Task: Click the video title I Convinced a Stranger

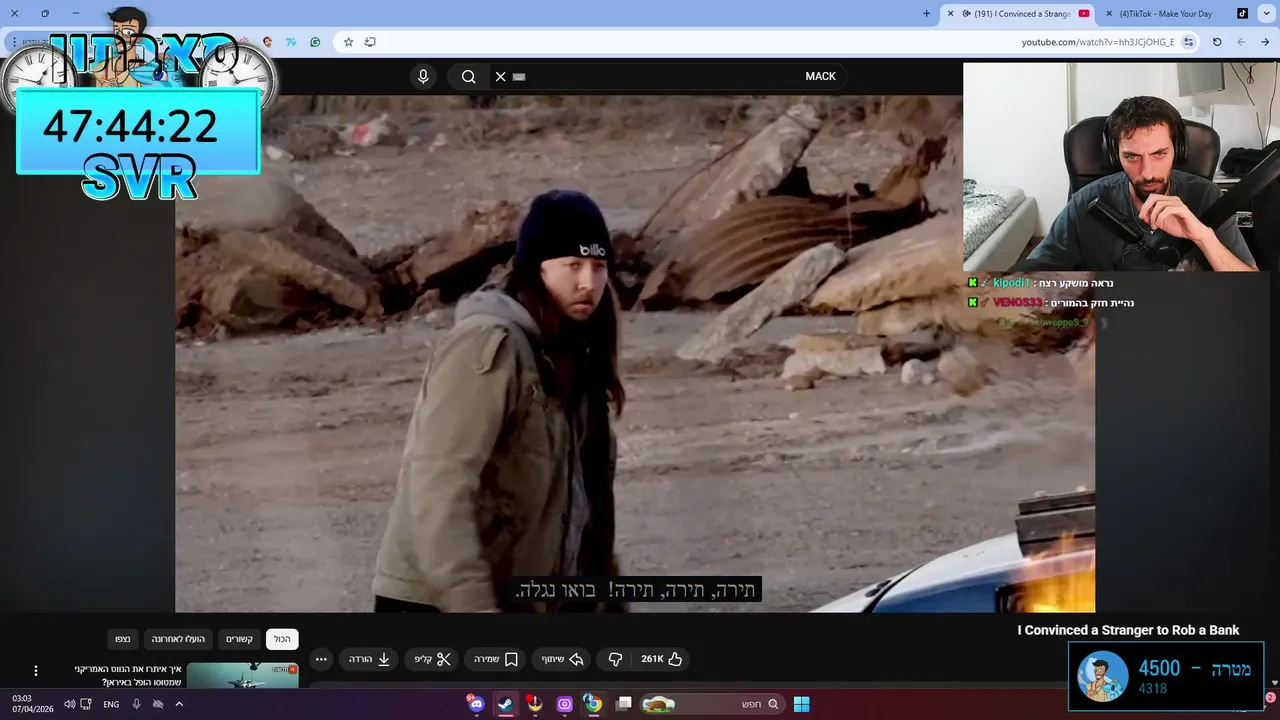Action: pyautogui.click(x=1128, y=630)
